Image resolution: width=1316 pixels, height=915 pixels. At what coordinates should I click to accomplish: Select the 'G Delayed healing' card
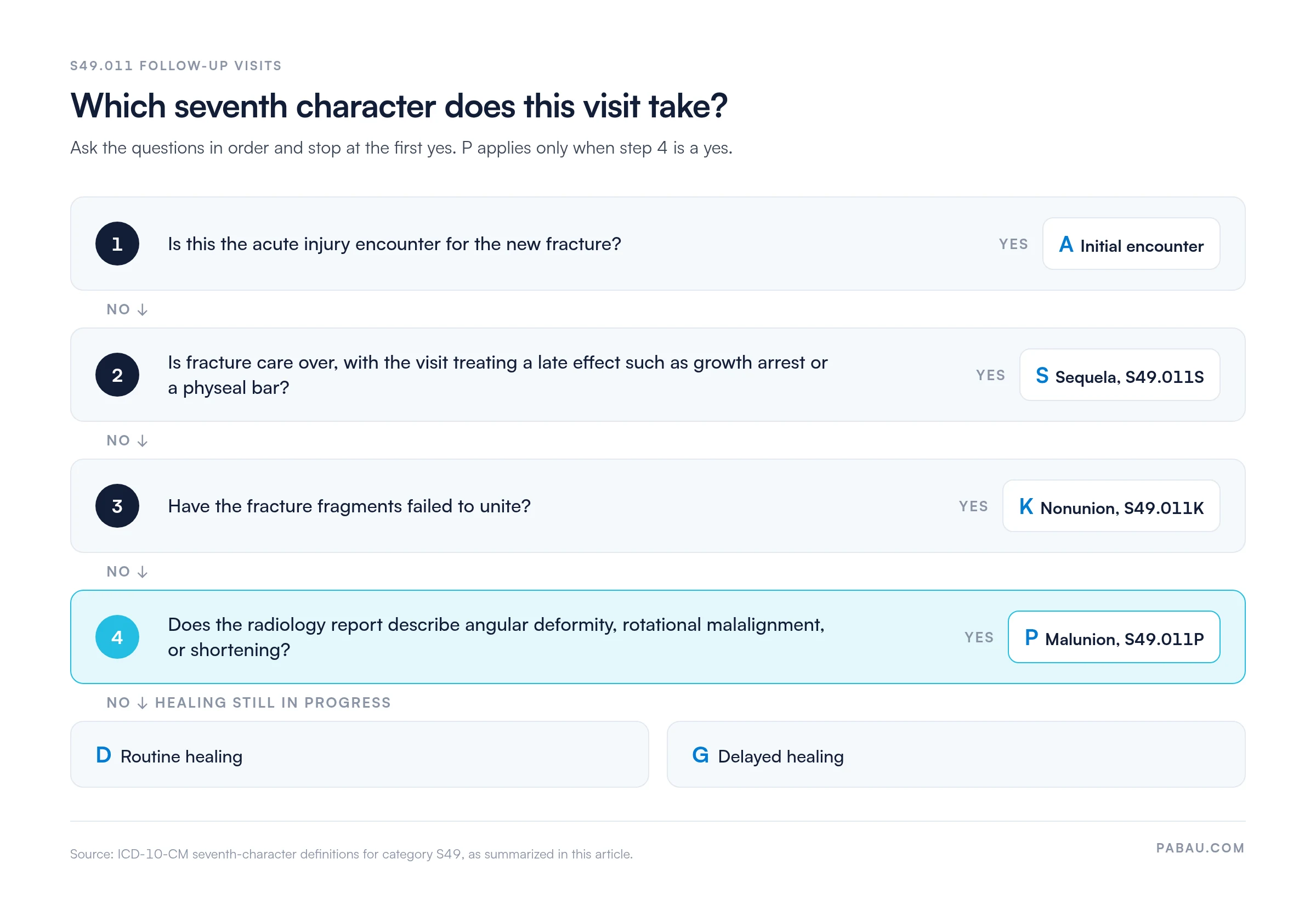pyautogui.click(x=955, y=754)
